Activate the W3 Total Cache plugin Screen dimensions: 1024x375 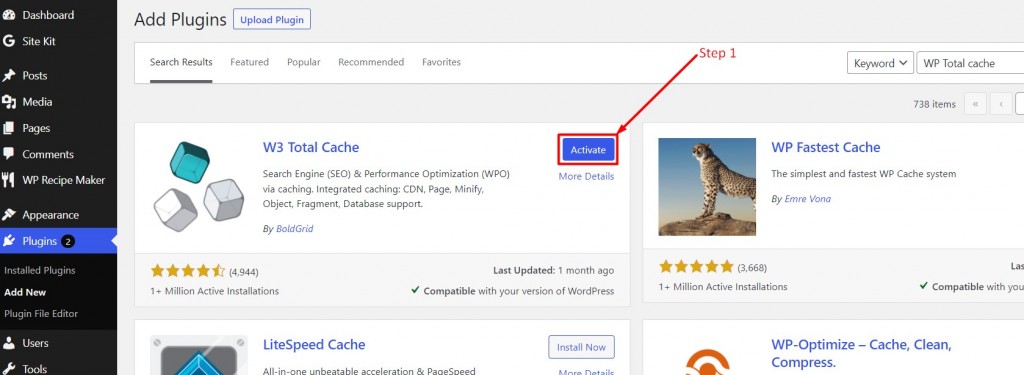point(588,150)
